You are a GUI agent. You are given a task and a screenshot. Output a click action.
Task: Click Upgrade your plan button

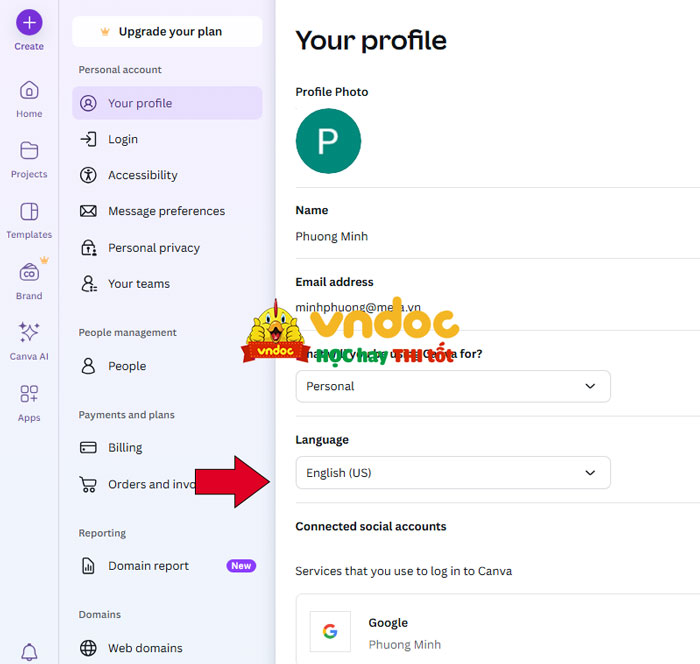pos(167,32)
